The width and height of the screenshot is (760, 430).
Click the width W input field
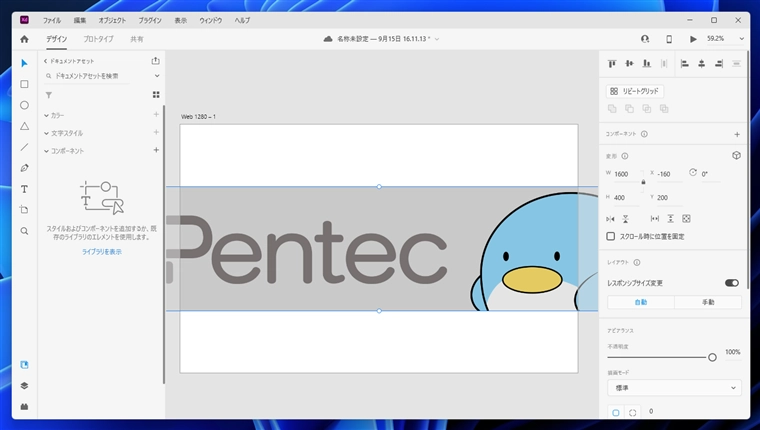626,174
